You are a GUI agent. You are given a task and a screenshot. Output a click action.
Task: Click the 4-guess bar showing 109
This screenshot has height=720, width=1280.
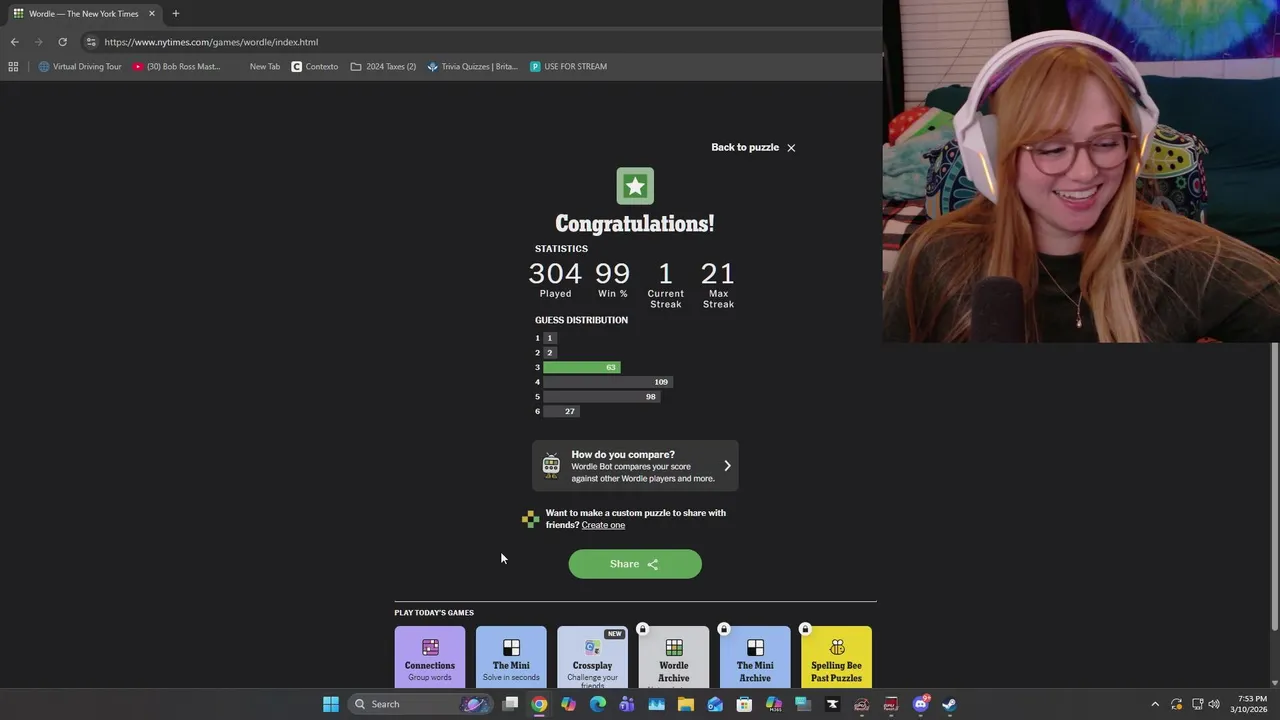pyautogui.click(x=608, y=382)
